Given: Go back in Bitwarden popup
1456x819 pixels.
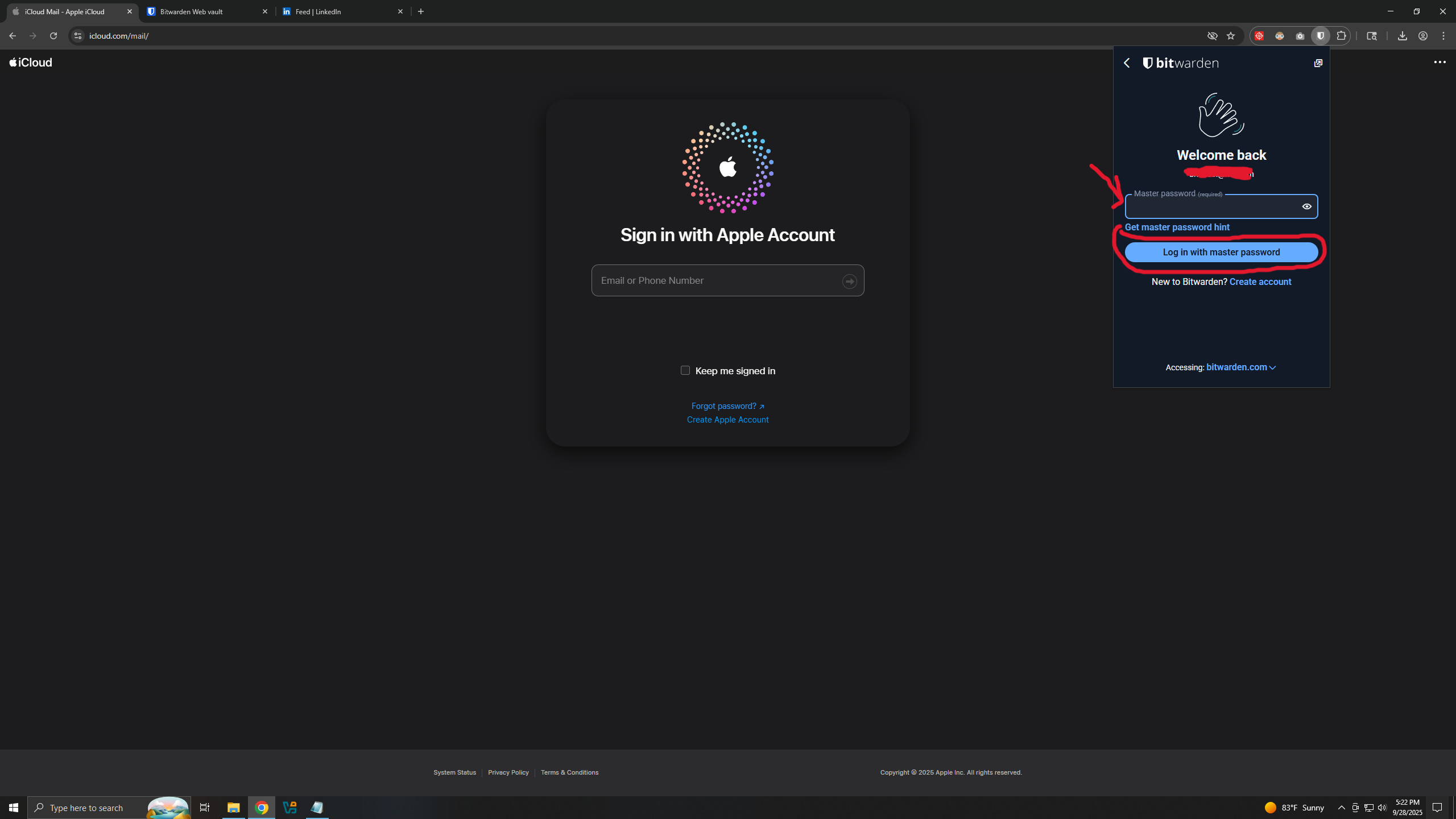Looking at the screenshot, I should pos(1127,63).
